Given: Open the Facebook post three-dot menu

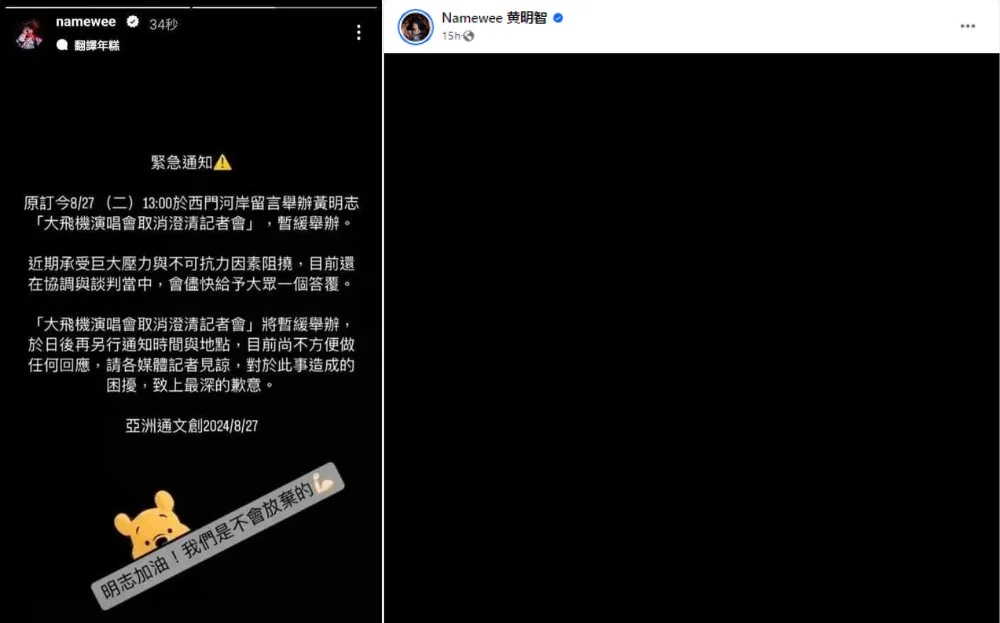Looking at the screenshot, I should (967, 26).
